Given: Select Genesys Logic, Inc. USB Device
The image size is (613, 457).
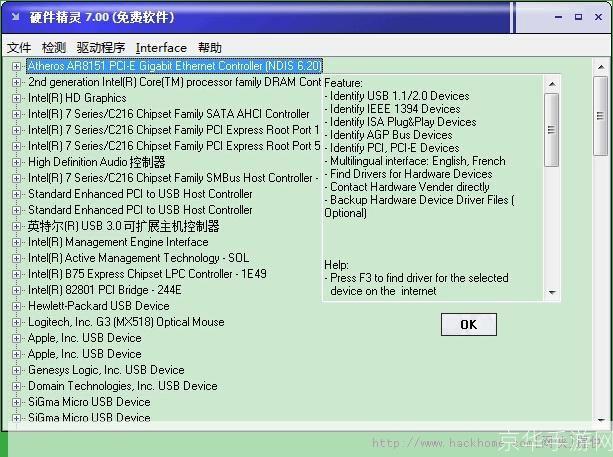Looking at the screenshot, I should (x=106, y=370).
